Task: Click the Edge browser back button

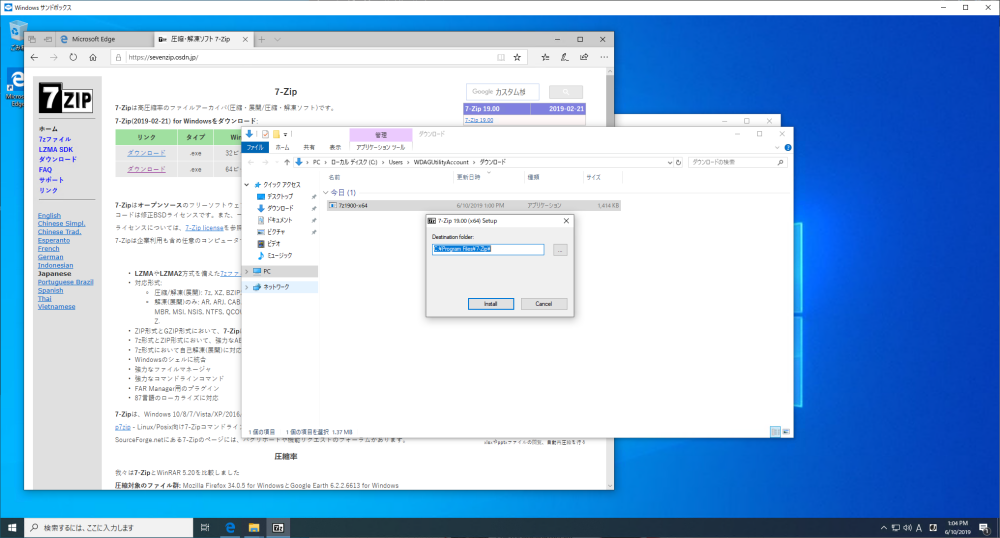Action: click(x=34, y=57)
